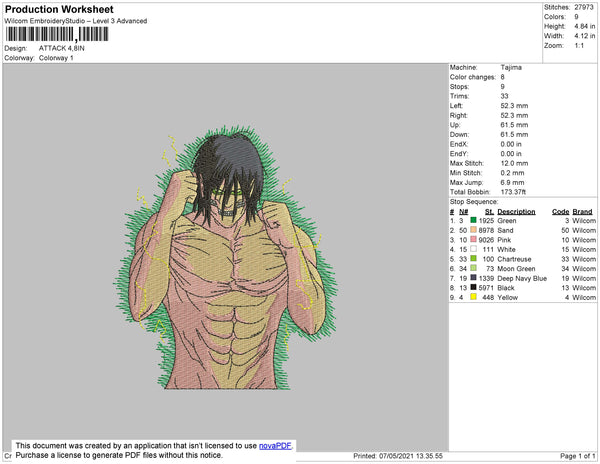Image resolution: width=600 pixels, height=464 pixels.
Task: Click the 'Printed: 07/05/2021 13.35.55' footer text
Action: coord(398,456)
